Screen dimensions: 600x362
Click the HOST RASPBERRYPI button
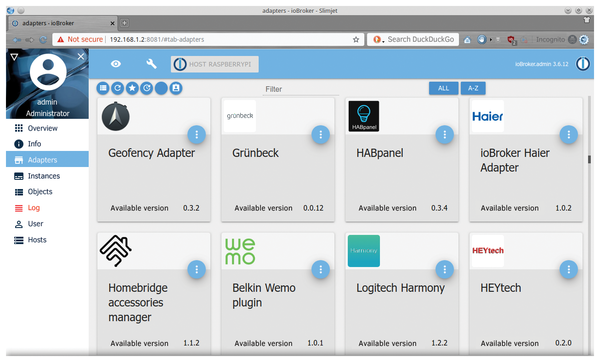pos(215,64)
